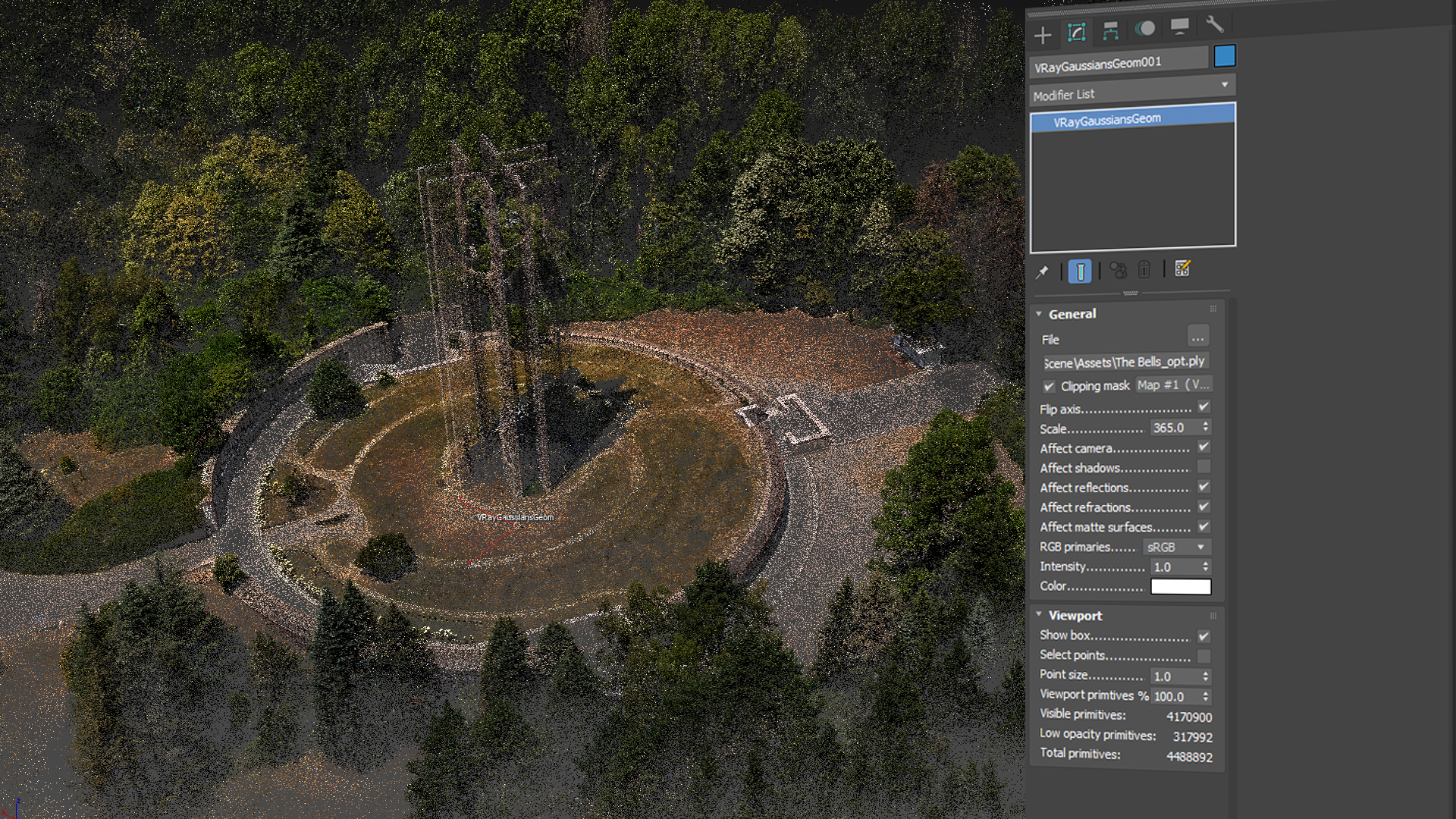Click the Viewport rollout drag grip
The width and height of the screenshot is (1456, 819).
pyautogui.click(x=1213, y=616)
